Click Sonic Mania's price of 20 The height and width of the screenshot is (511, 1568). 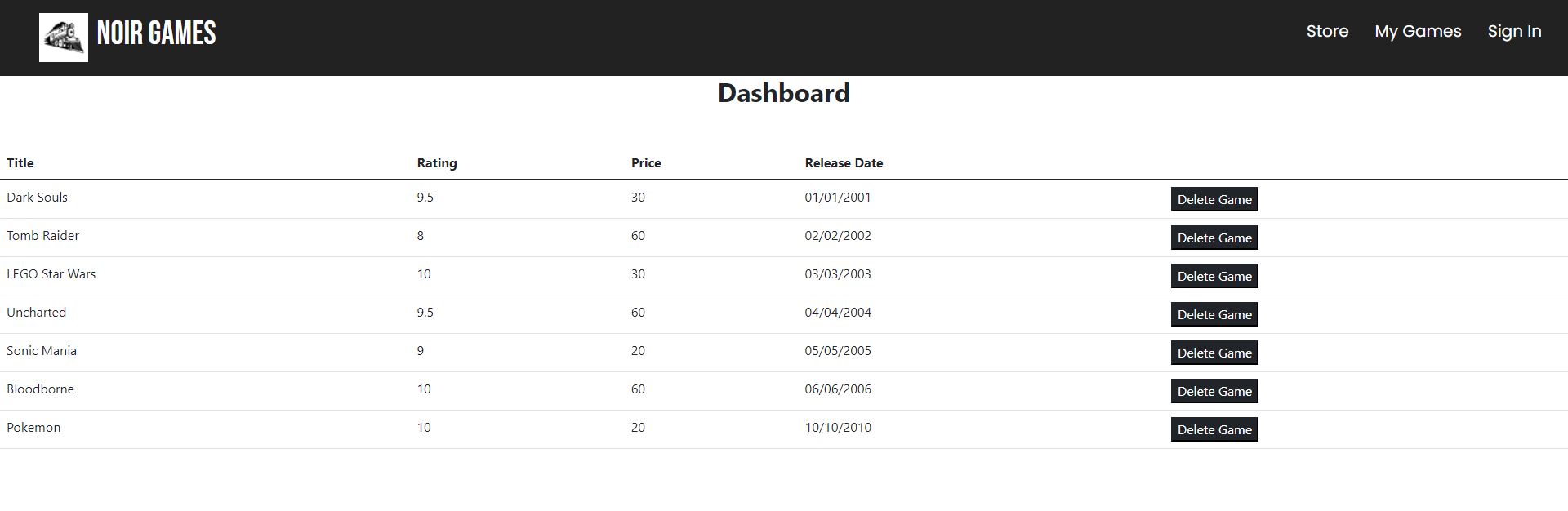pos(638,350)
